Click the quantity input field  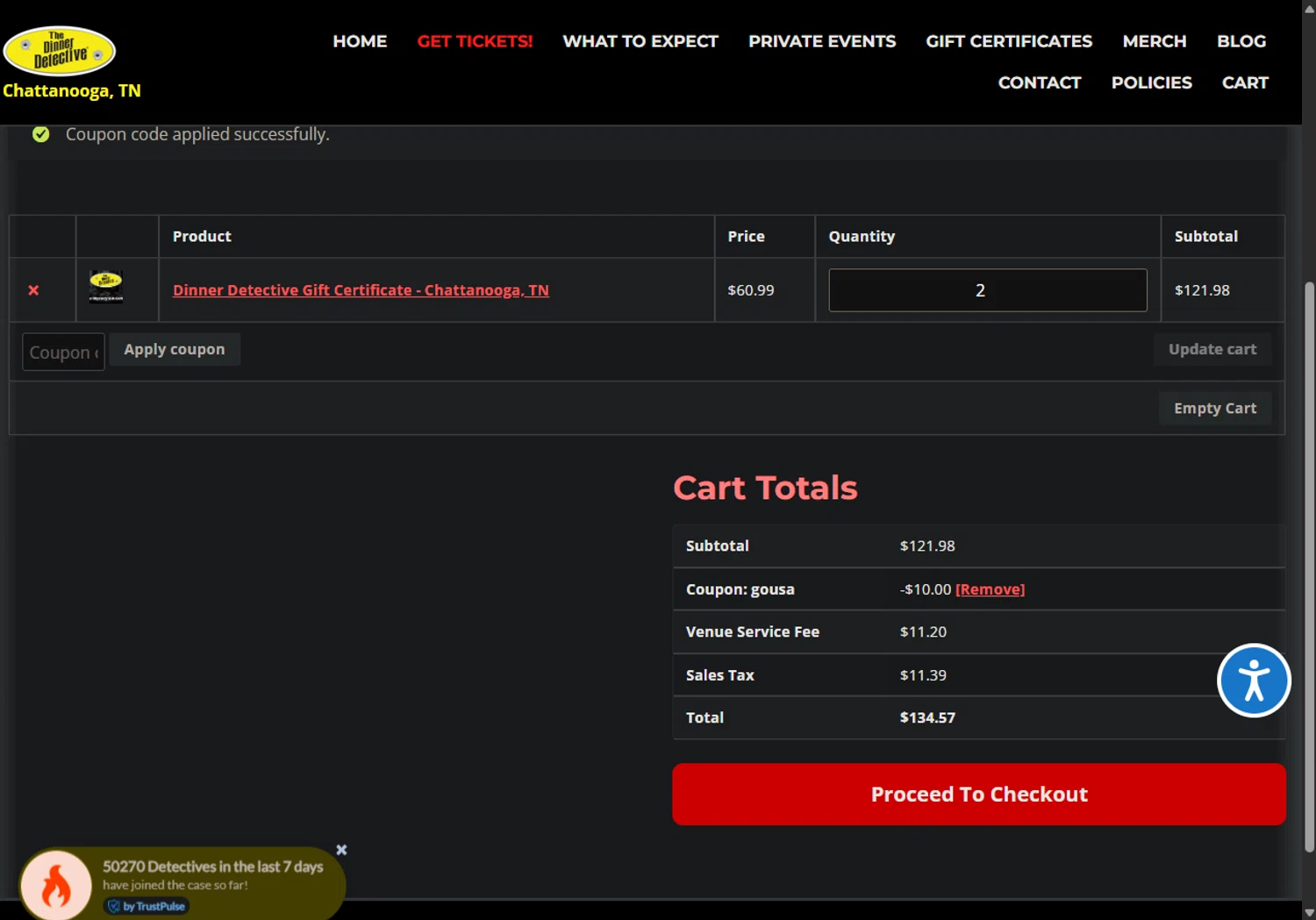pos(988,290)
